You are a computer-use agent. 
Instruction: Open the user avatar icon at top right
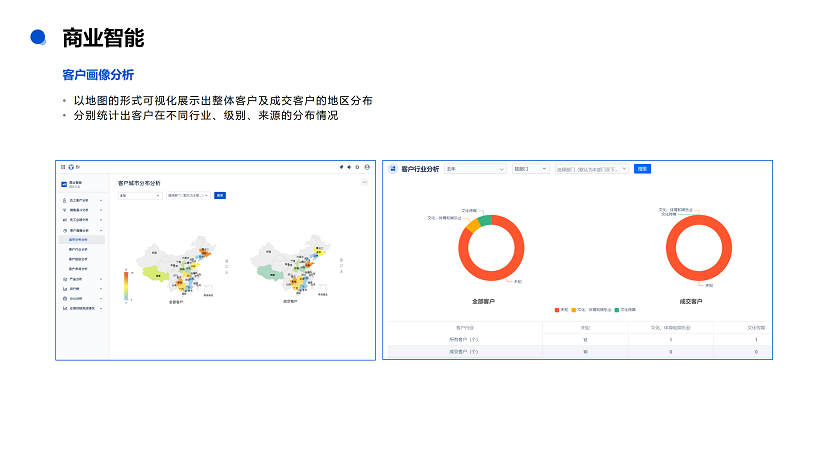367,167
